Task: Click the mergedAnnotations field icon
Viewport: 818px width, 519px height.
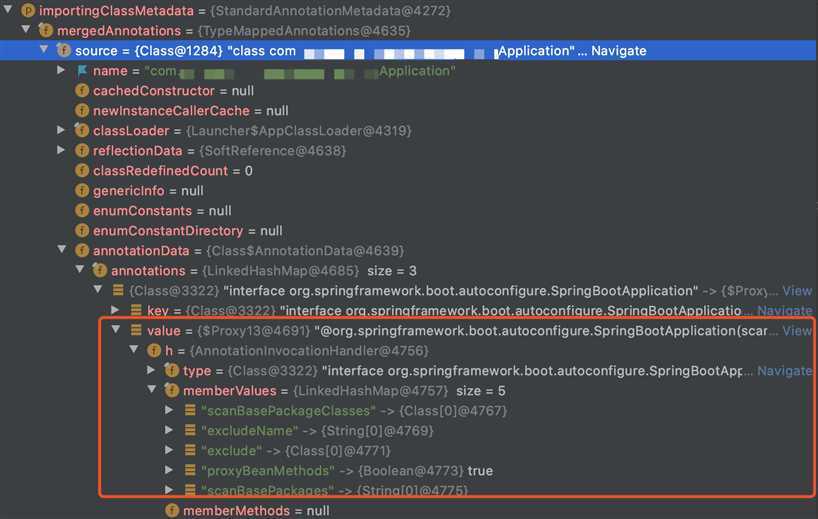Action: coord(46,30)
